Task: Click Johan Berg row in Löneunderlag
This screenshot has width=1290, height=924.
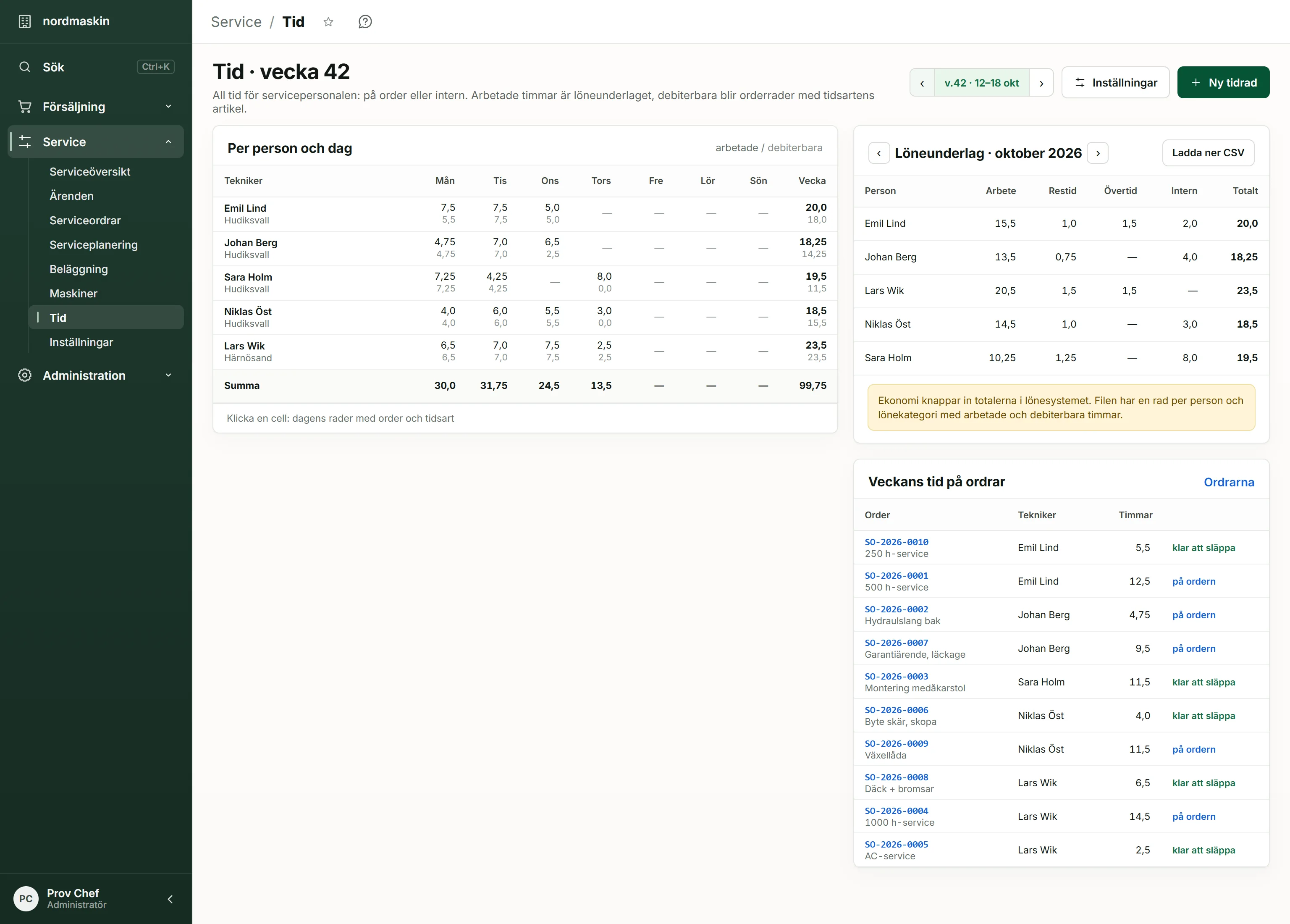Action: click(1061, 257)
